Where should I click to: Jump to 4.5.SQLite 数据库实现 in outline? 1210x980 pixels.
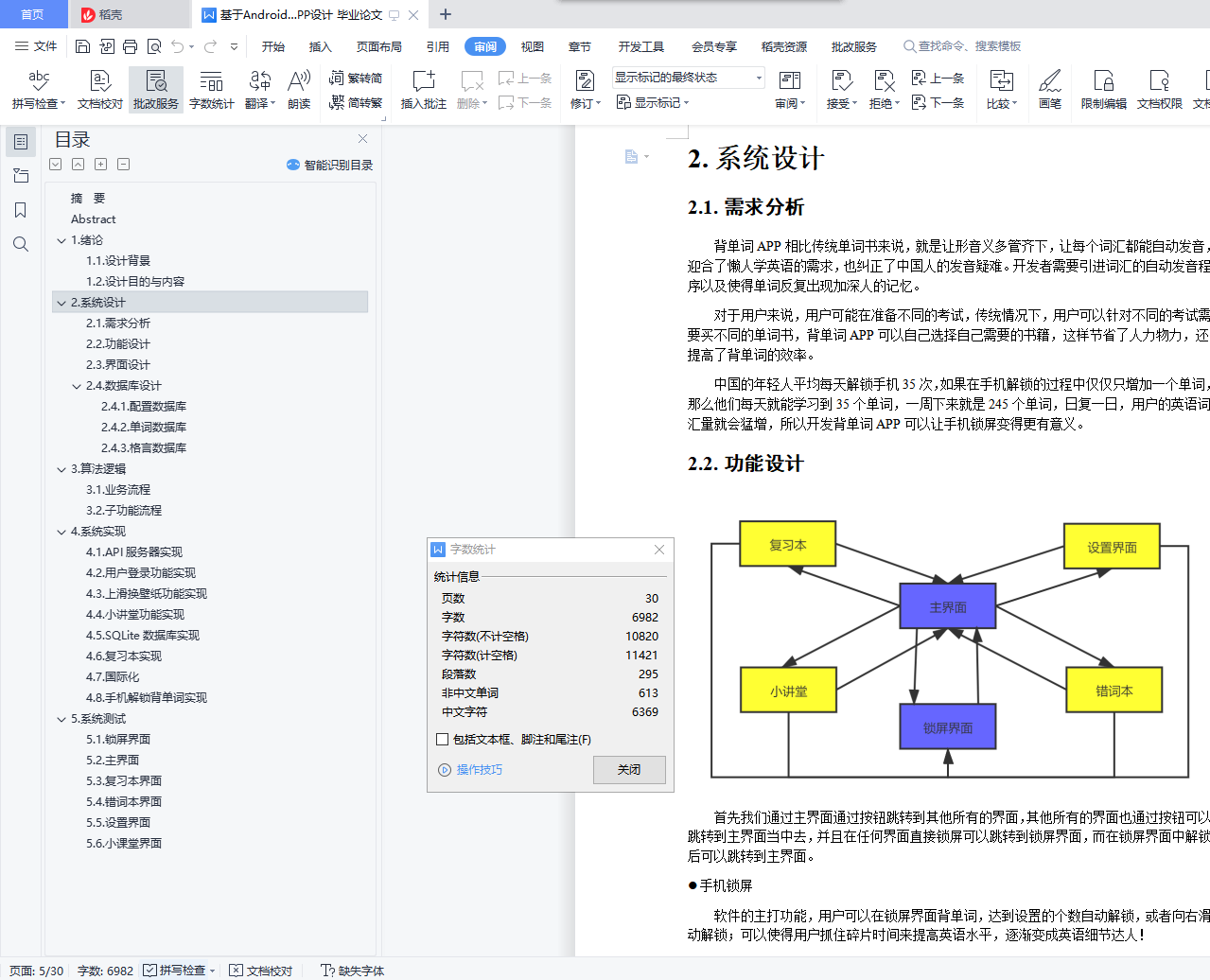pyautogui.click(x=142, y=636)
